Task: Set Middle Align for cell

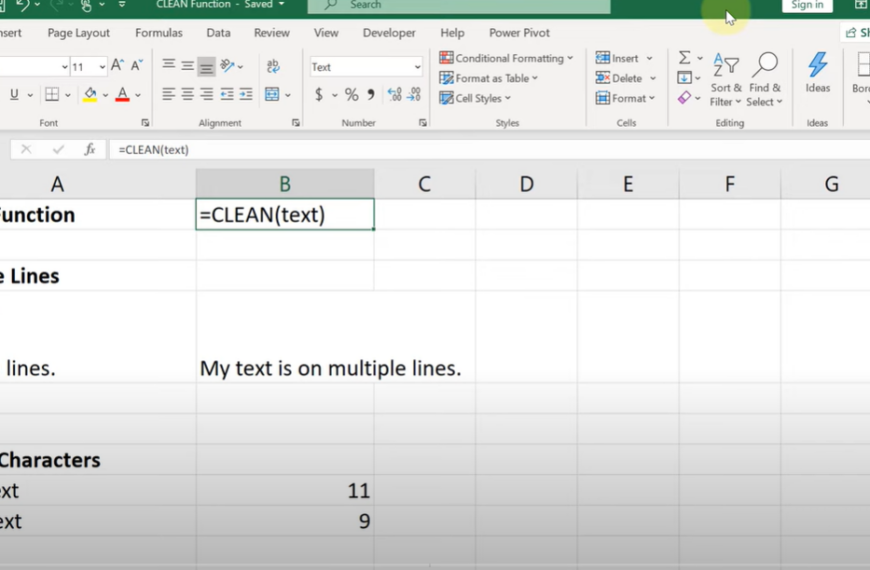Action: pyautogui.click(x=188, y=65)
